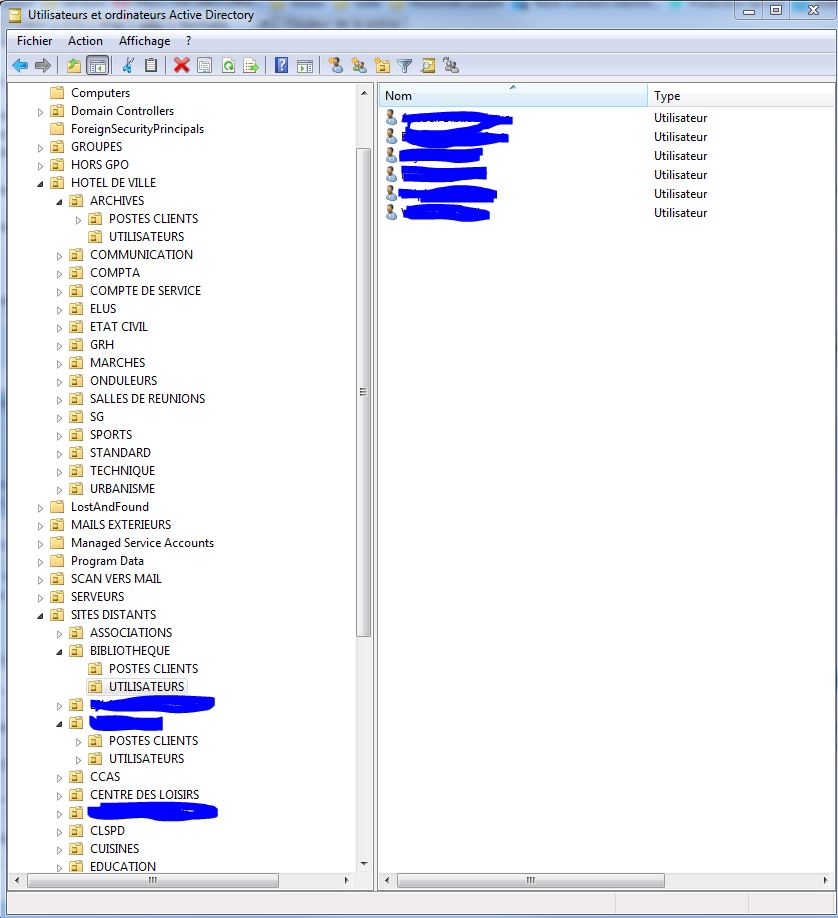Viewport: 838px width, 918px height.
Task: Select the SCAN VERS MAIL unit
Action: pyautogui.click(x=116, y=579)
